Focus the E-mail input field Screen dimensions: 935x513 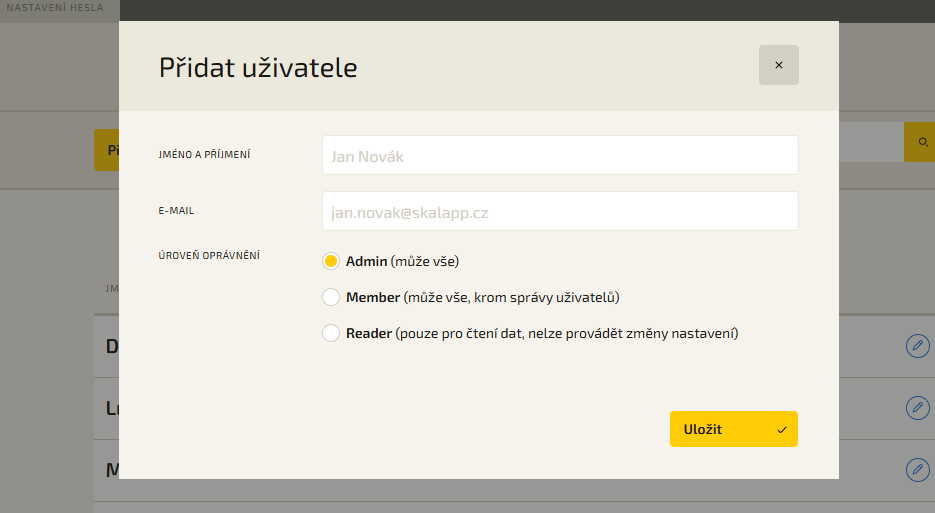click(560, 211)
